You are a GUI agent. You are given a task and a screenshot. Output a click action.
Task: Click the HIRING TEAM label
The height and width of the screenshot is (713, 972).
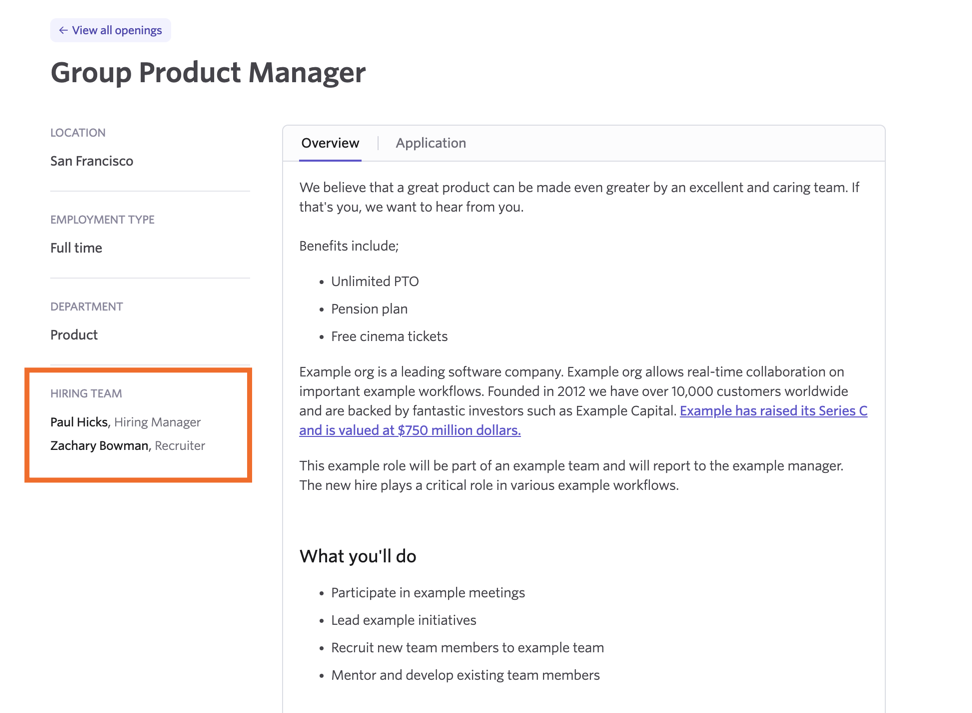coord(86,394)
